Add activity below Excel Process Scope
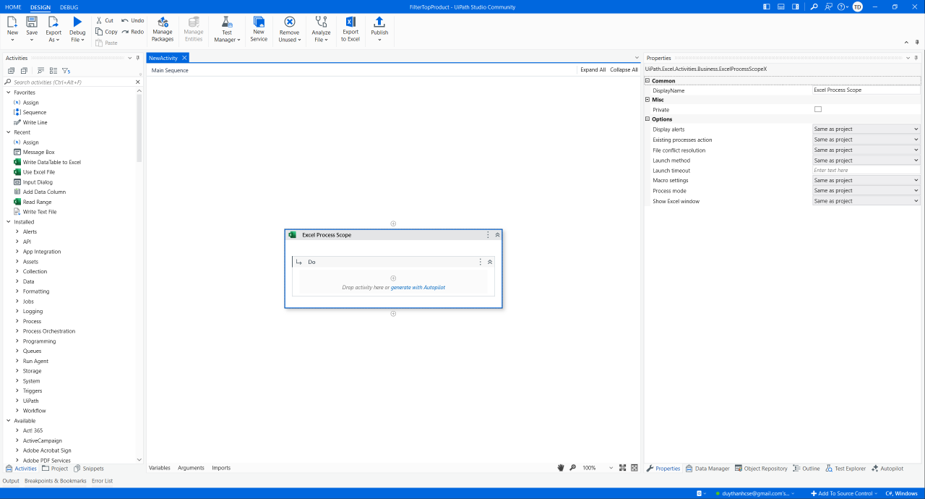This screenshot has height=499, width=925. click(x=393, y=314)
